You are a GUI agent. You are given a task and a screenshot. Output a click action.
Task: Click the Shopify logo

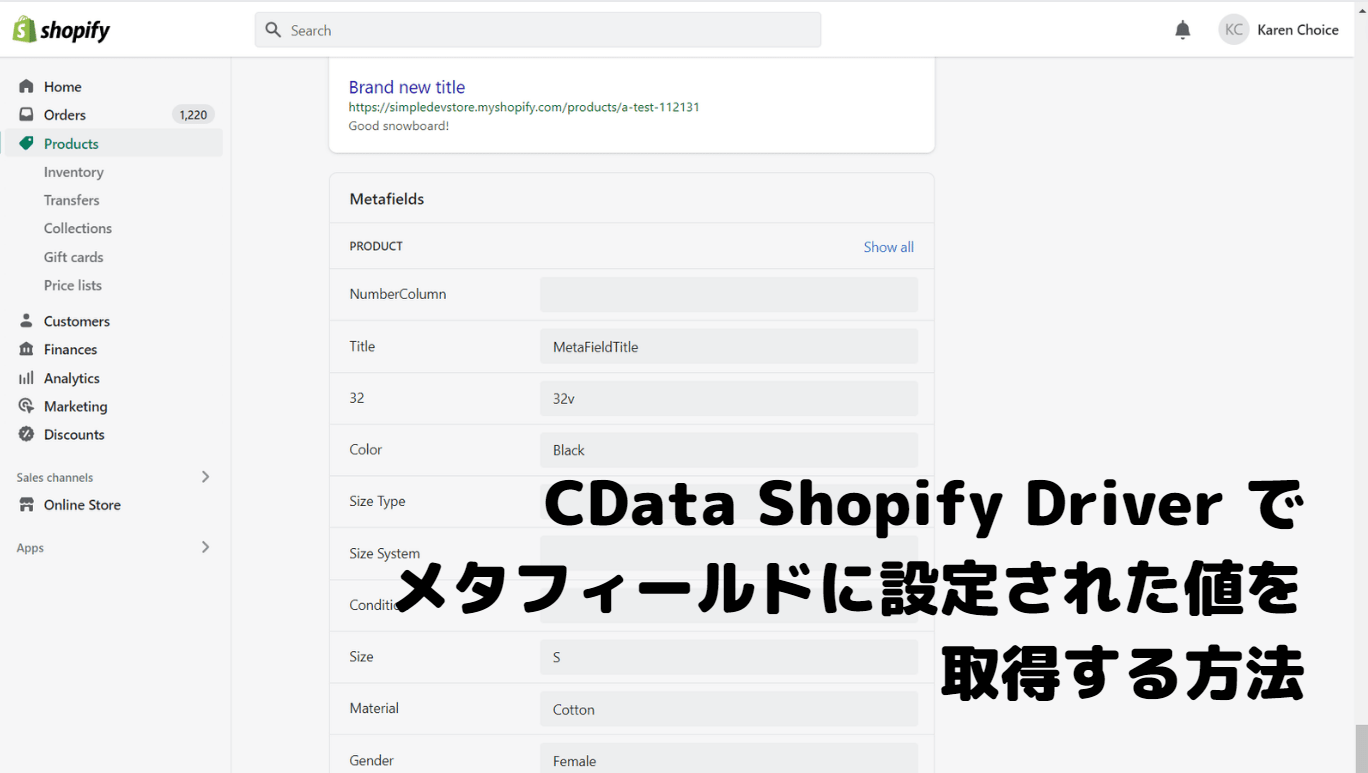61,30
